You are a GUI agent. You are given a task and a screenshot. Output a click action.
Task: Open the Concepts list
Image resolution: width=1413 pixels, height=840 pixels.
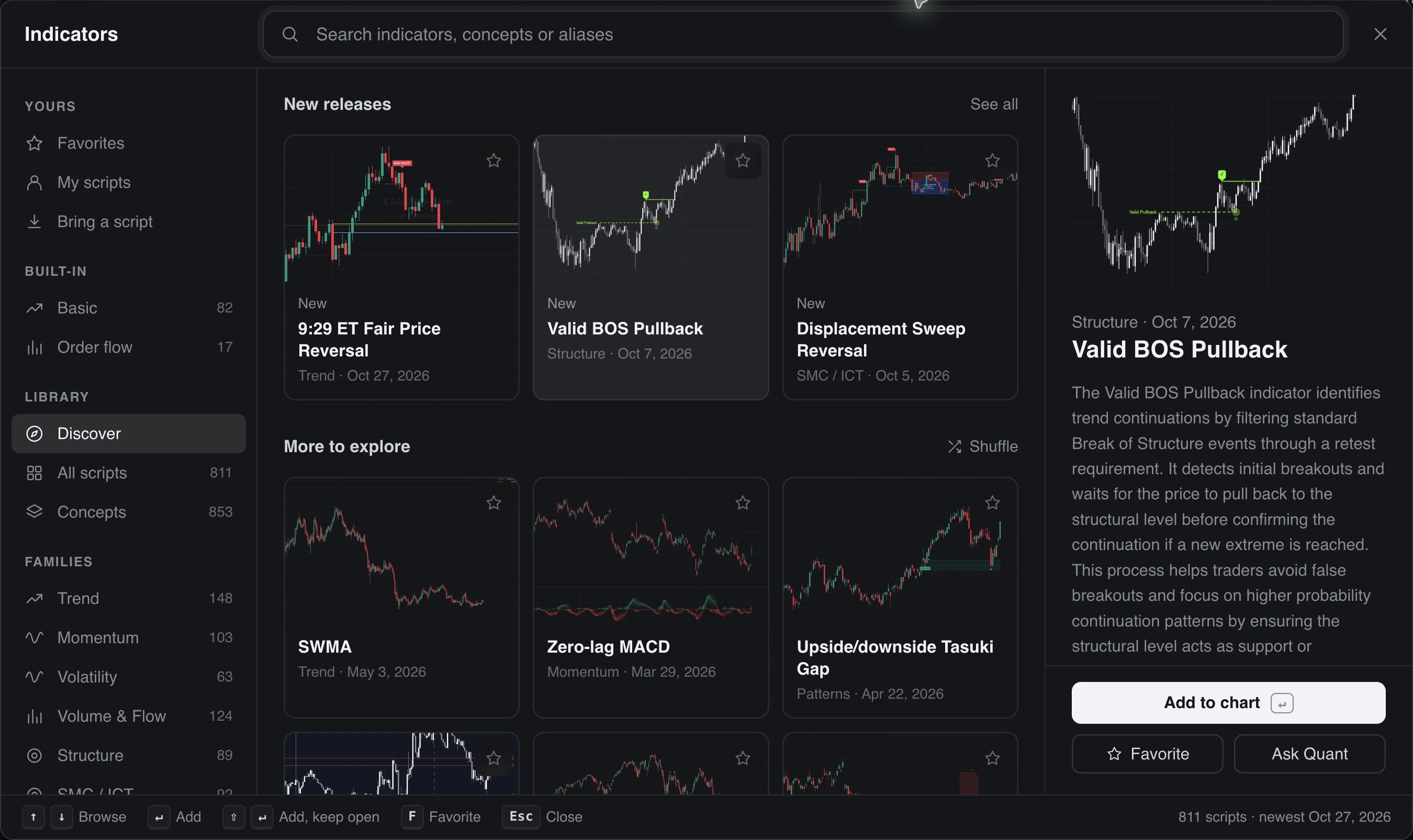pos(128,512)
